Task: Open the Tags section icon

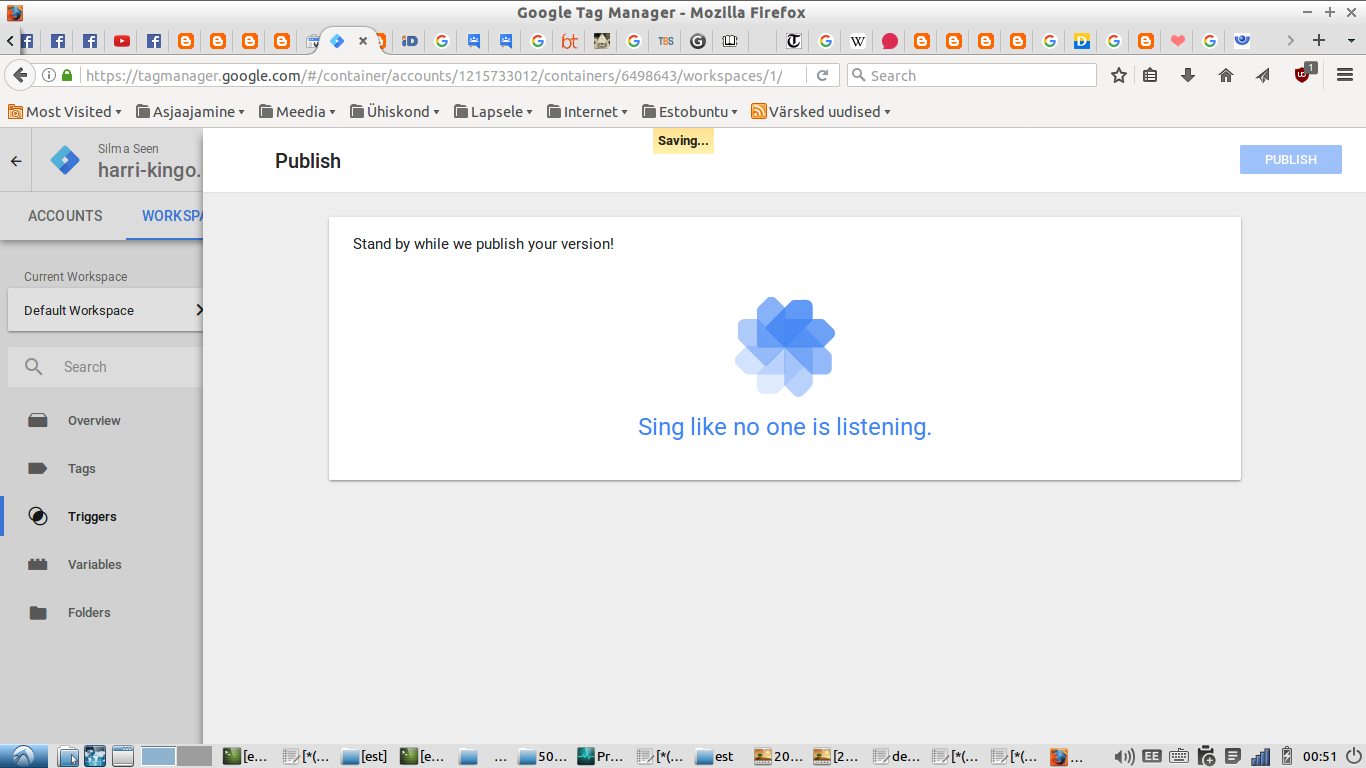Action: pos(38,468)
